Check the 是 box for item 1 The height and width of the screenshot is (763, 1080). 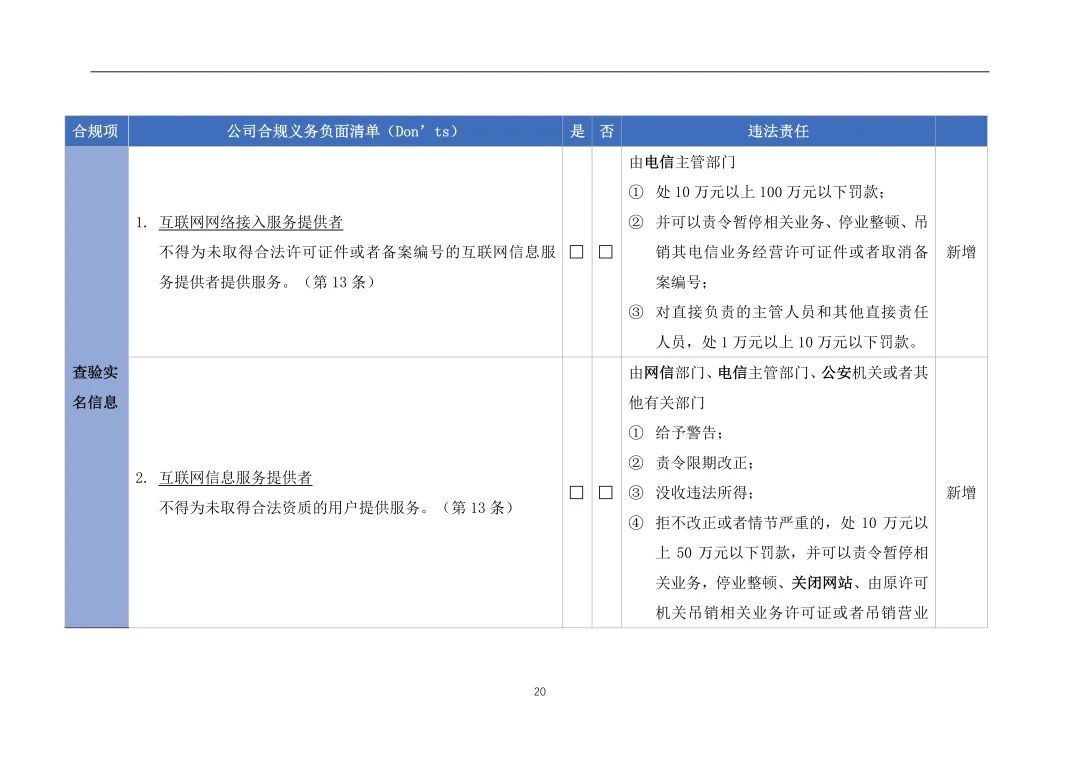point(577,252)
